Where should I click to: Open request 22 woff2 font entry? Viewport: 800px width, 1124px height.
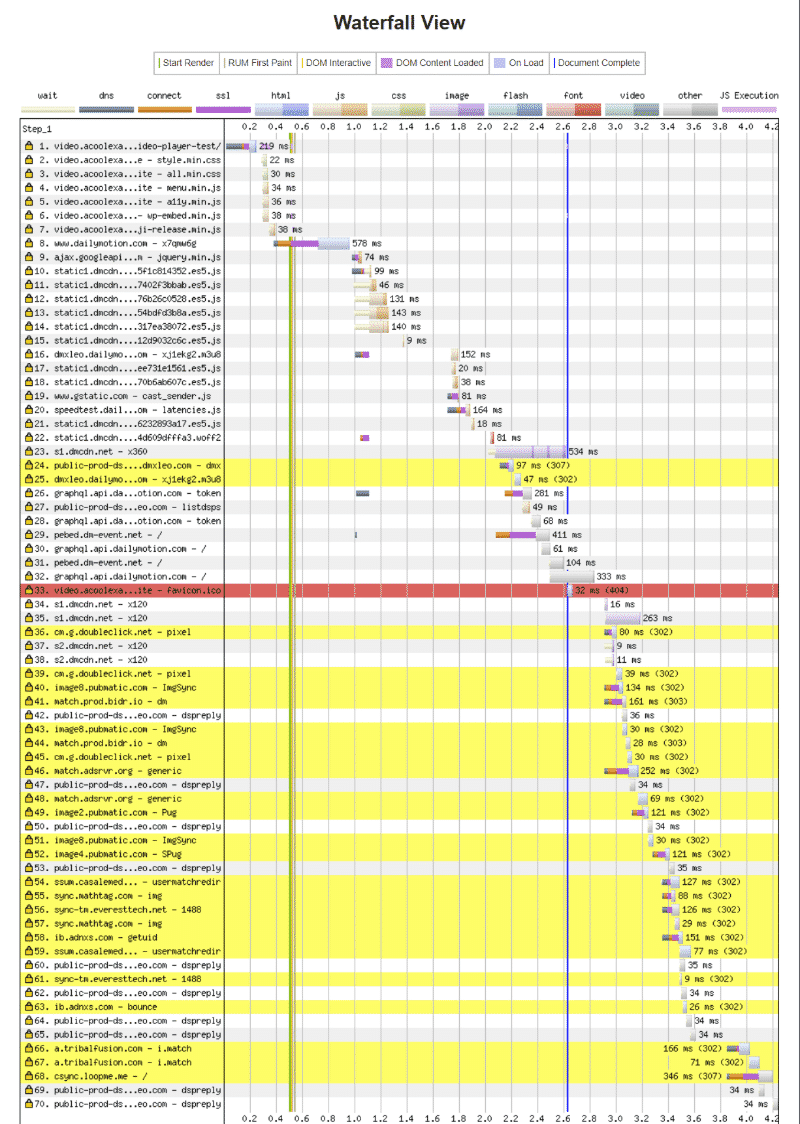pos(130,438)
